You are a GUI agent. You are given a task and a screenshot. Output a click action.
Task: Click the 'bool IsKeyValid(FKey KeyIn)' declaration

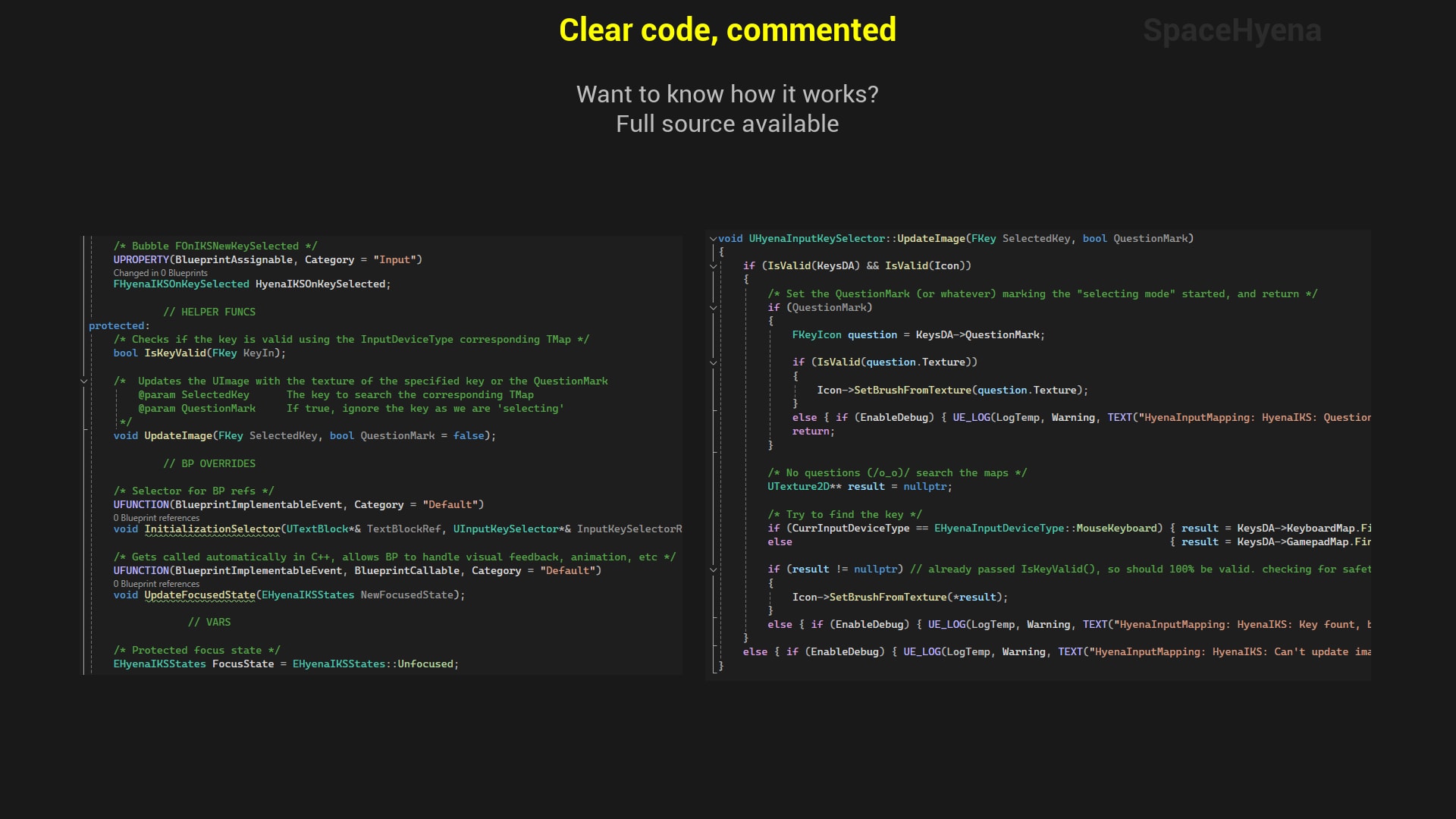pos(199,353)
